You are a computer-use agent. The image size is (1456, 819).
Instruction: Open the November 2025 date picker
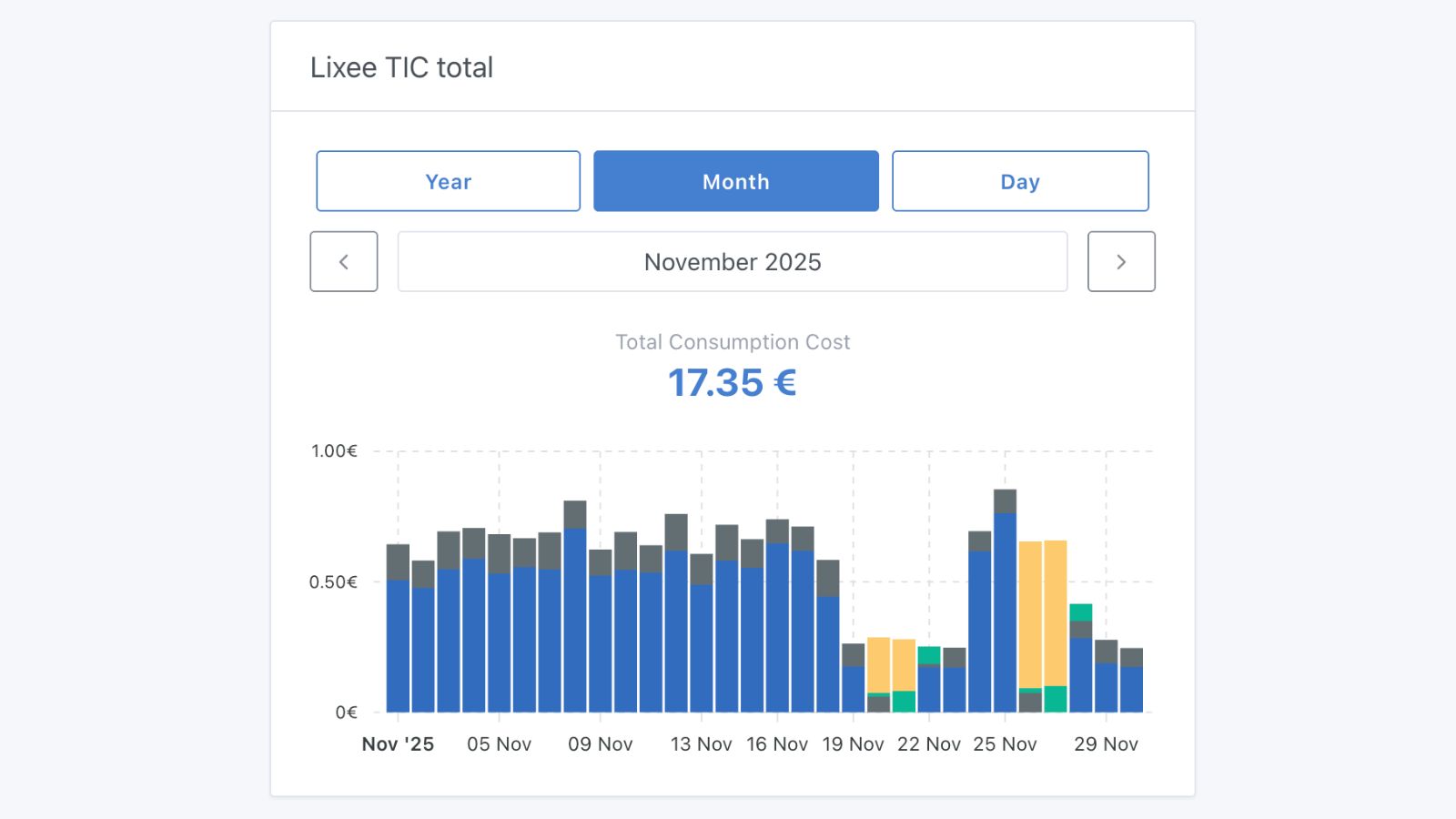[x=732, y=261]
